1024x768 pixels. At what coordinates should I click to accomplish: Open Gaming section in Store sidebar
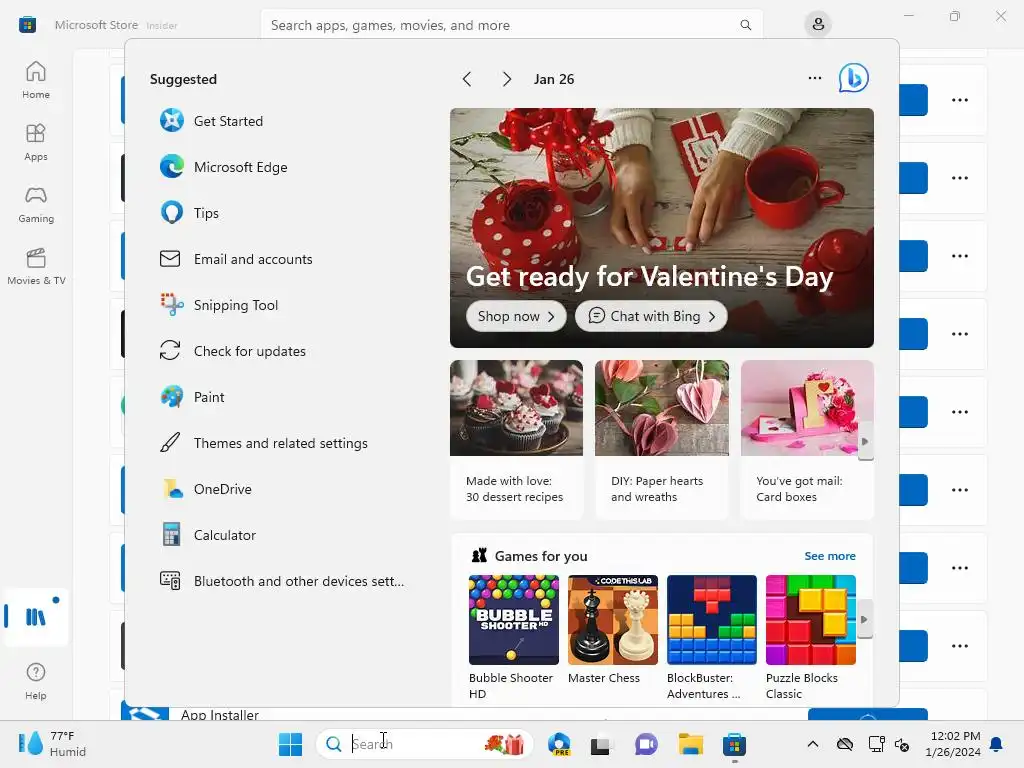36,204
